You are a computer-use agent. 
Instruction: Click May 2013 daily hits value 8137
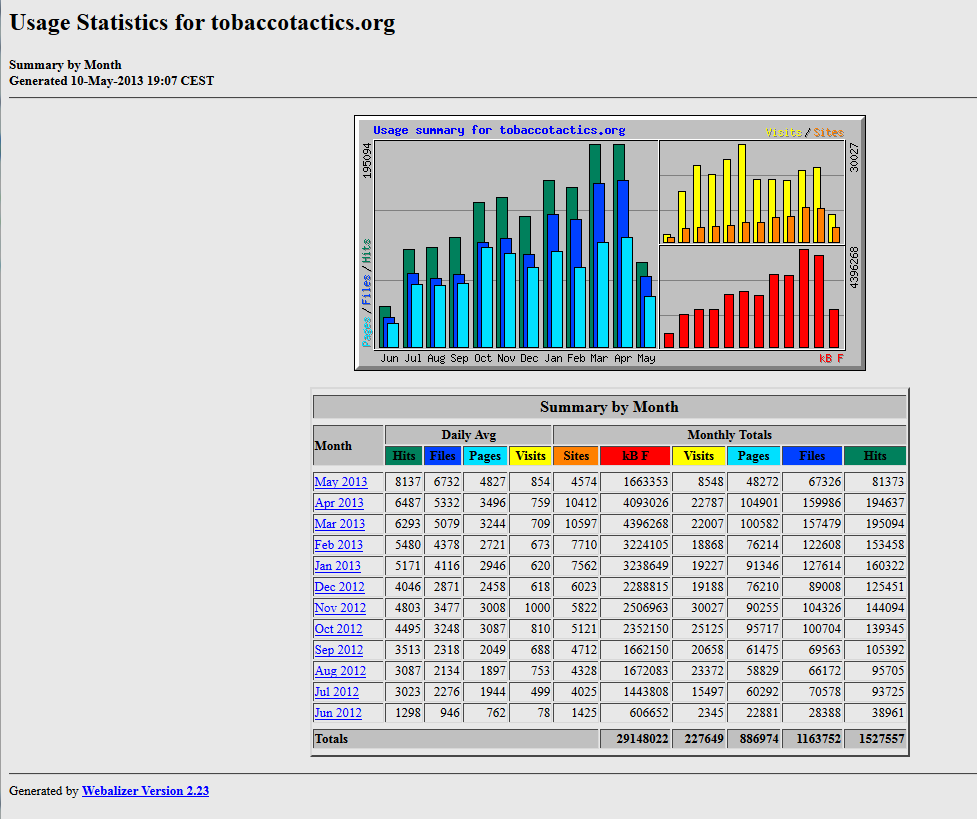coord(407,482)
